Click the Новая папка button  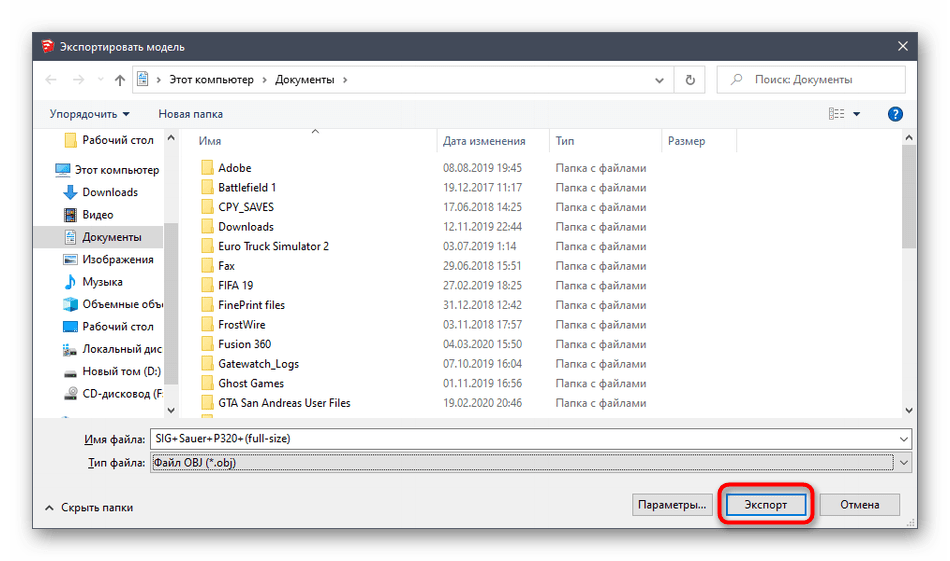click(x=190, y=114)
